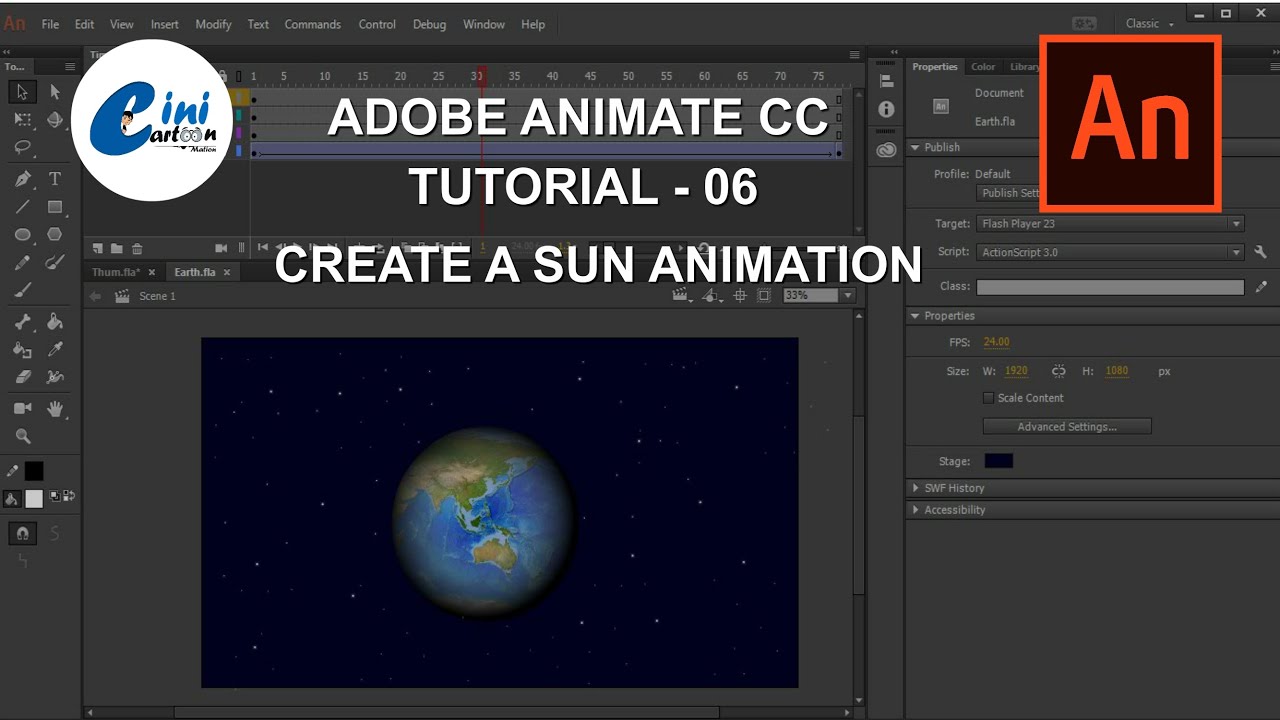Open the Modify menu

(x=213, y=24)
